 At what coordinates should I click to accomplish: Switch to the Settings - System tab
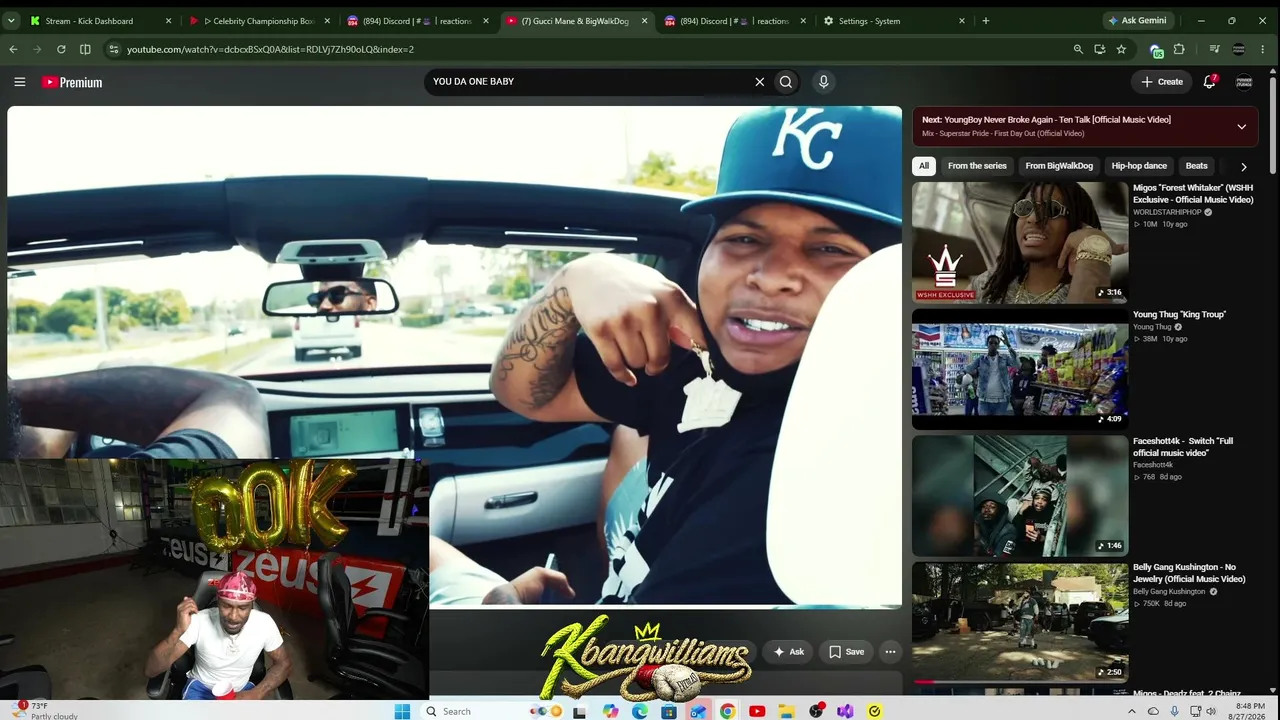tap(869, 20)
